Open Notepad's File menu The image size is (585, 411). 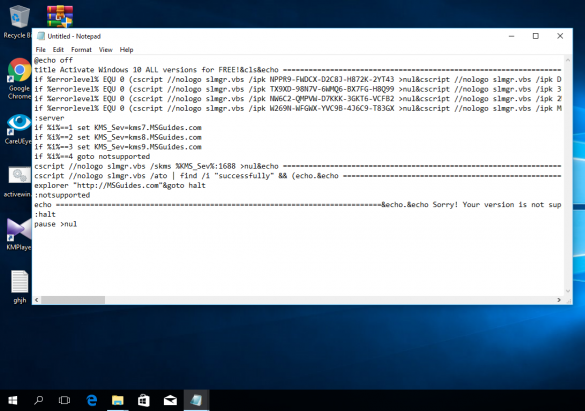coord(40,50)
